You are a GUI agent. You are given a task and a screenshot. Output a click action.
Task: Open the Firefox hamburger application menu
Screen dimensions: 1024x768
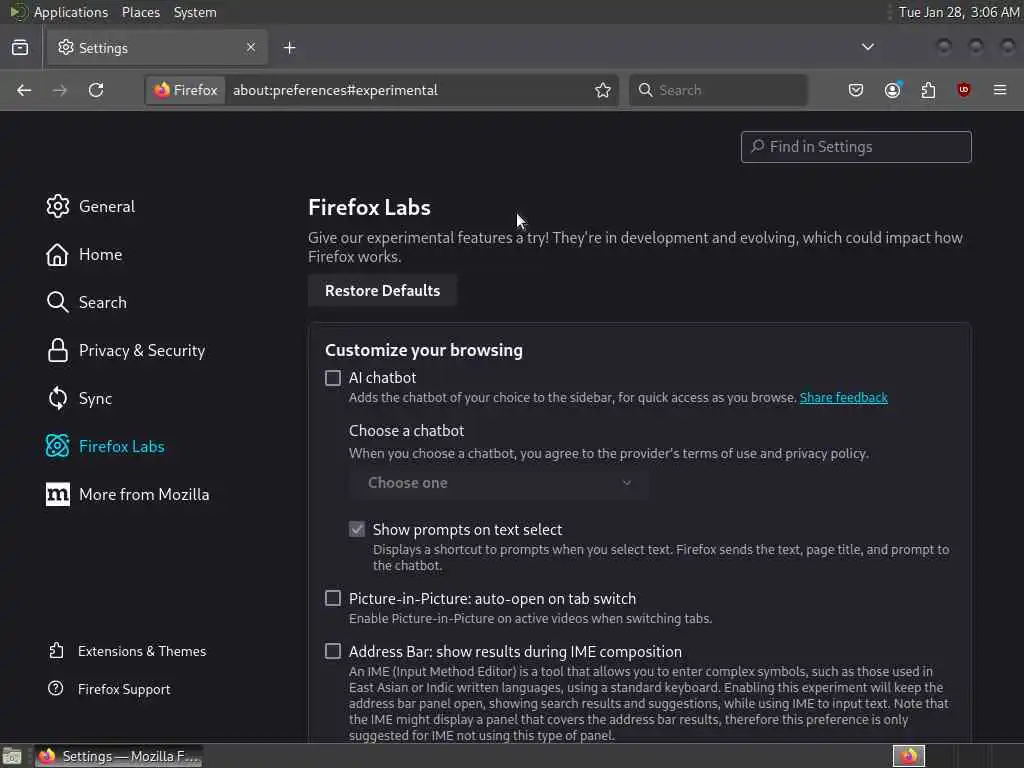[1000, 90]
